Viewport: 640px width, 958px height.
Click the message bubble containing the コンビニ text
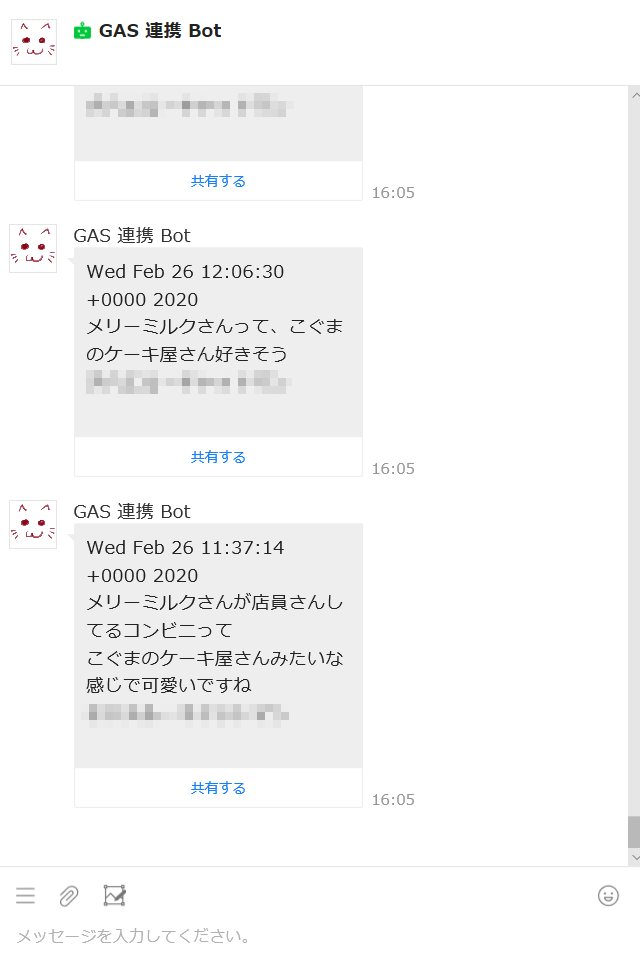(217, 640)
